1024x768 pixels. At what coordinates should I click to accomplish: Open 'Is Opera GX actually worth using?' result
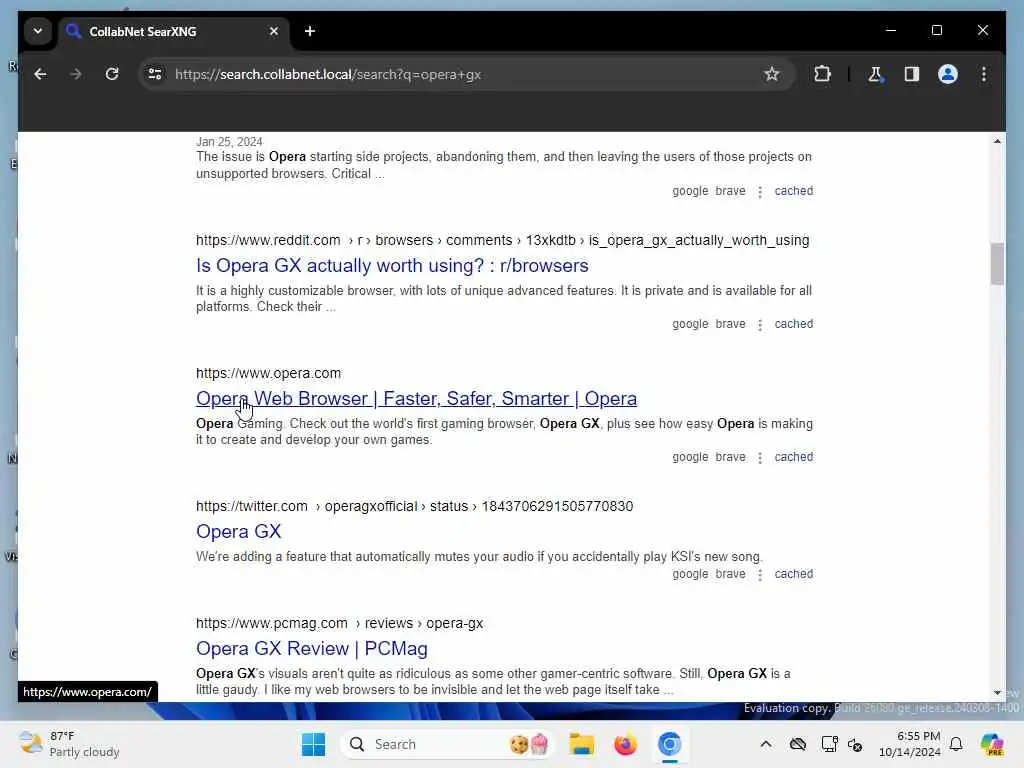click(x=392, y=266)
